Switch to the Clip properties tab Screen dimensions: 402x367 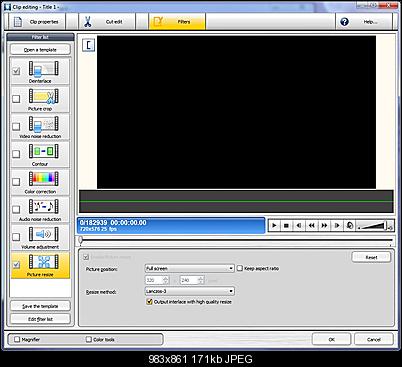click(37, 22)
